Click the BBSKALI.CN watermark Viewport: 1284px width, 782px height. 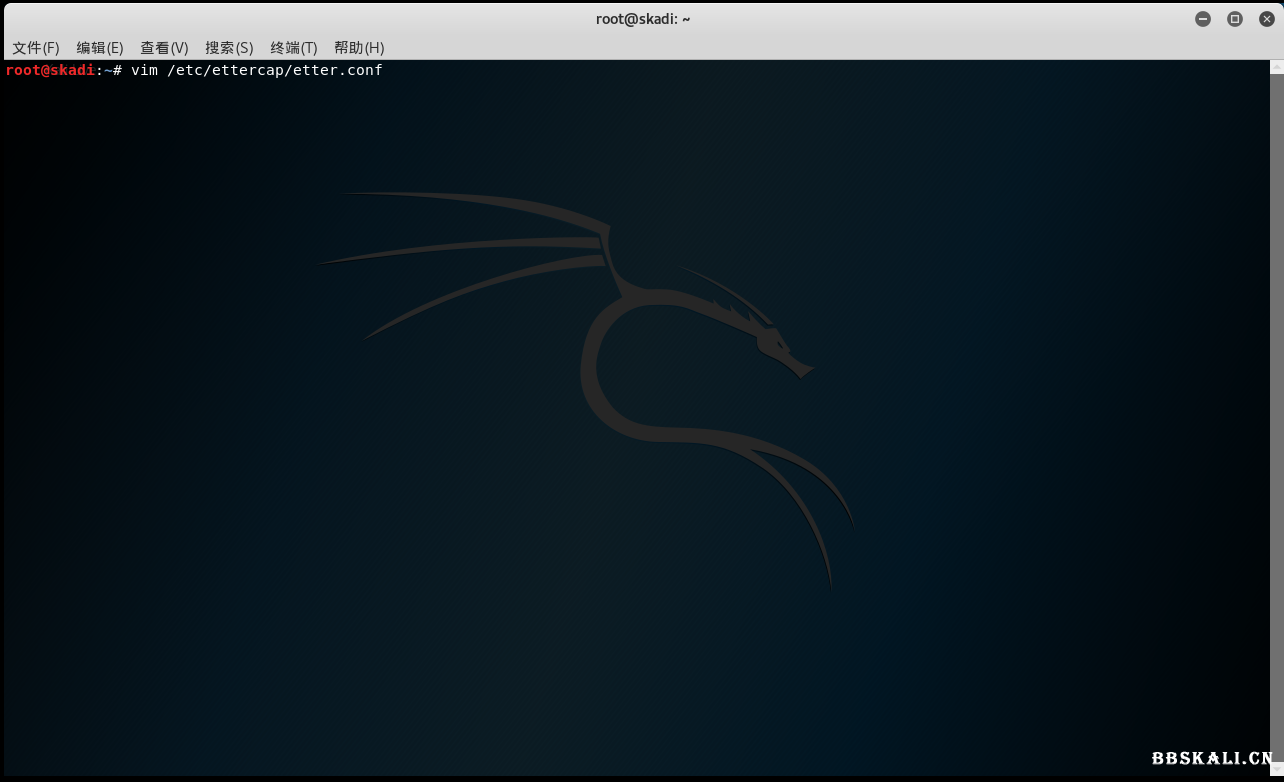tap(1211, 759)
